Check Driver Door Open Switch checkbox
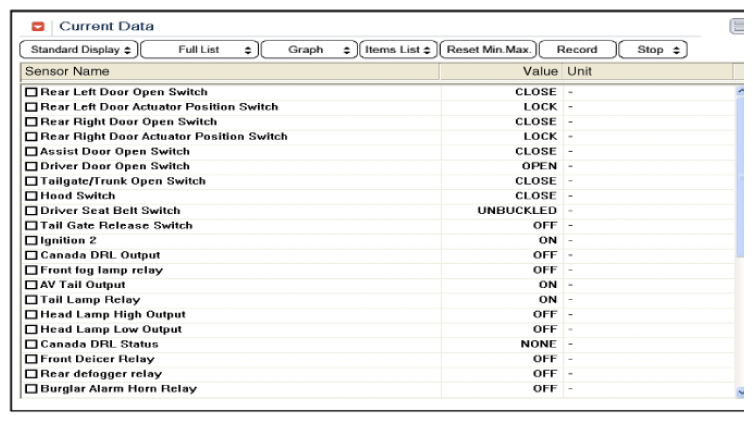Screen dimensions: 753x422 31,166
